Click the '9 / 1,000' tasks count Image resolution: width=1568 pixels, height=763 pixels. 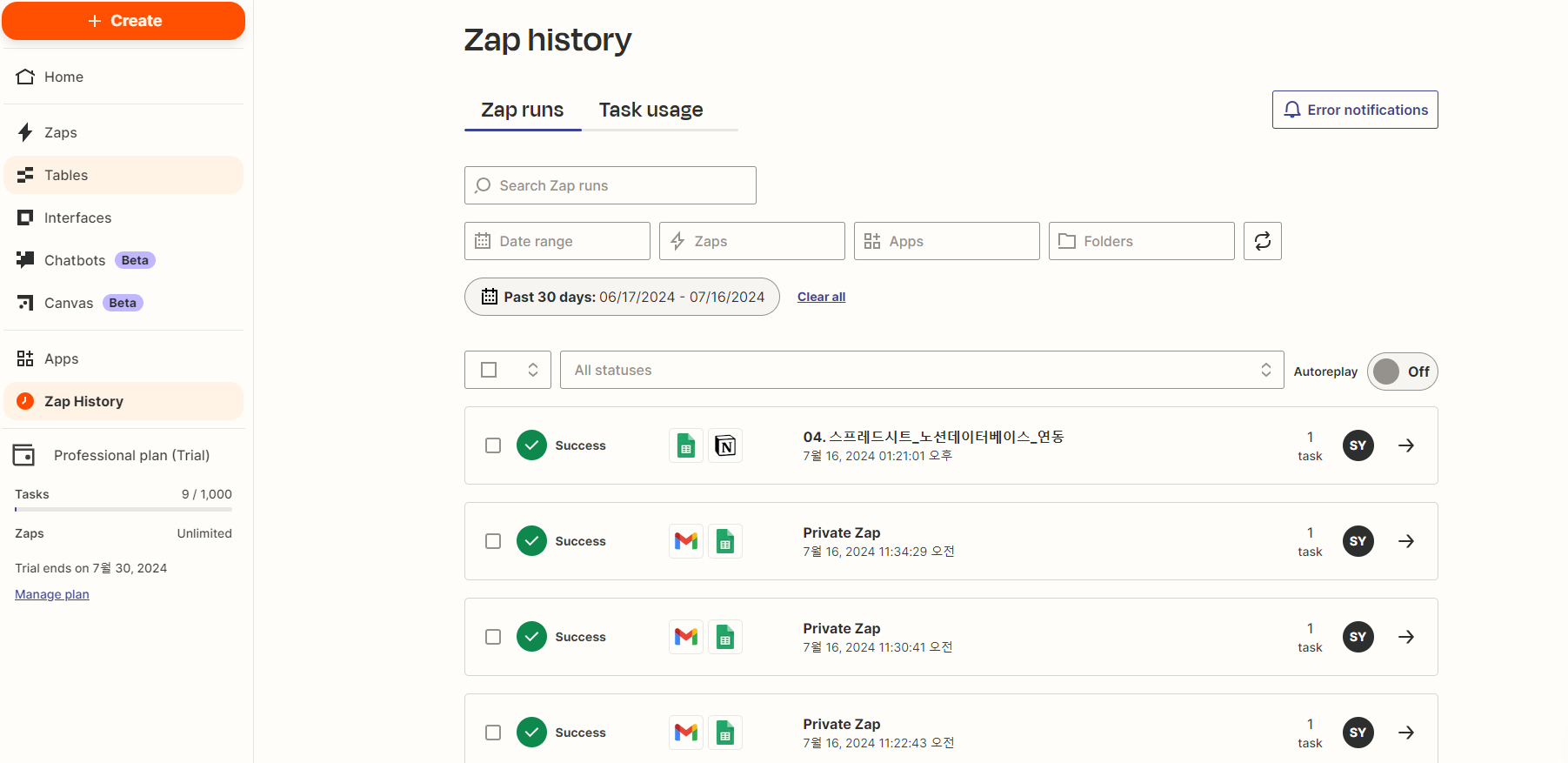pyautogui.click(x=206, y=494)
